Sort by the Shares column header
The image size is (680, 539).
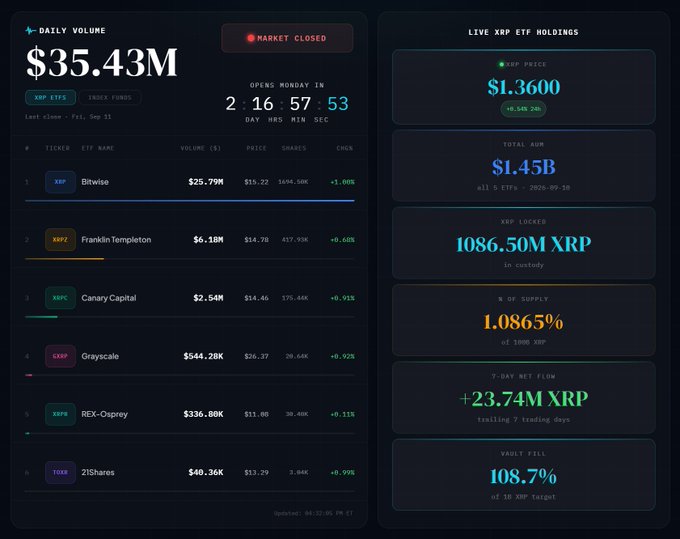coord(294,148)
